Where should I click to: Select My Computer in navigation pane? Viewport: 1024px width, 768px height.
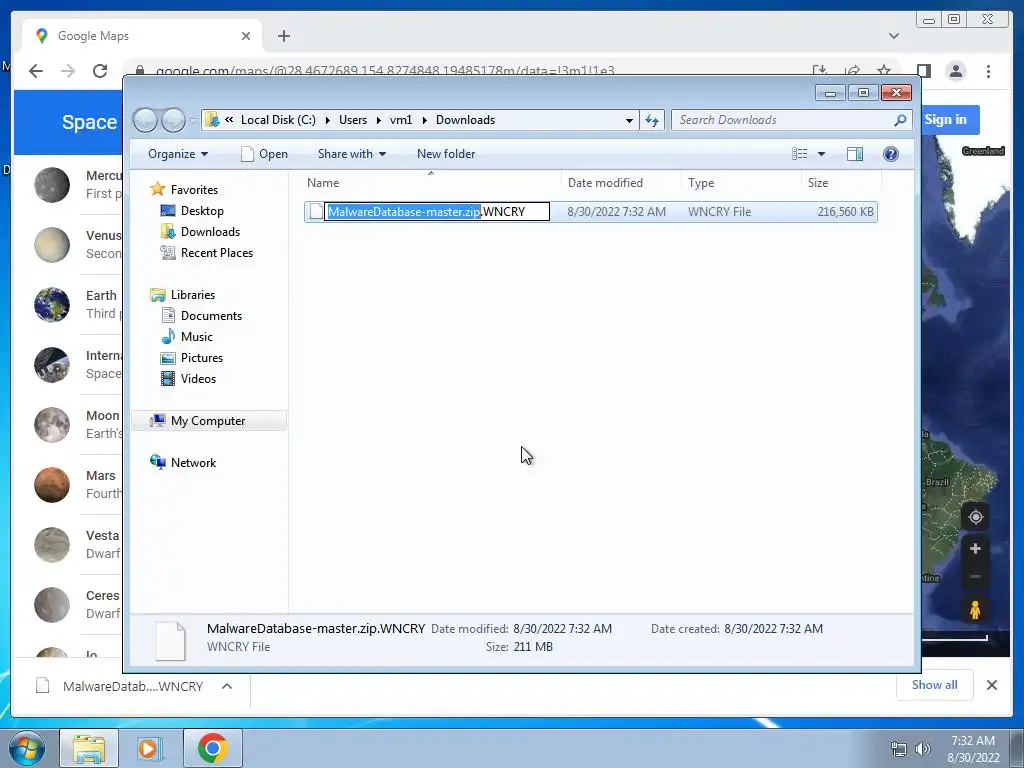pyautogui.click(x=208, y=421)
